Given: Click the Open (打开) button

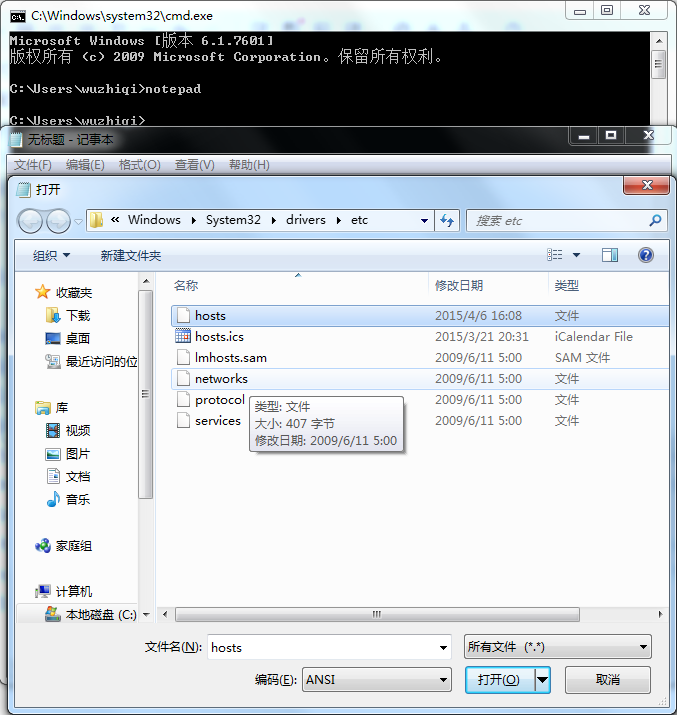Looking at the screenshot, I should coord(500,680).
